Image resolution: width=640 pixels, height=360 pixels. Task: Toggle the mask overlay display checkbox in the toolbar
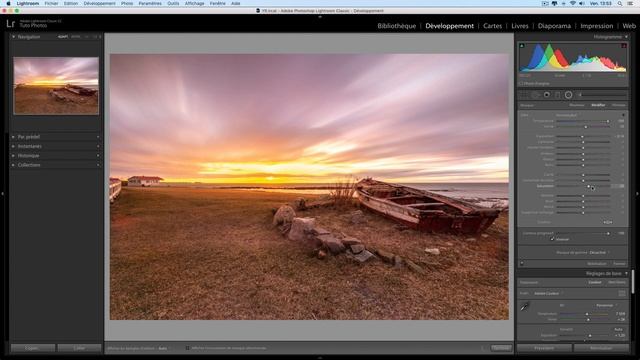pyautogui.click(x=188, y=348)
